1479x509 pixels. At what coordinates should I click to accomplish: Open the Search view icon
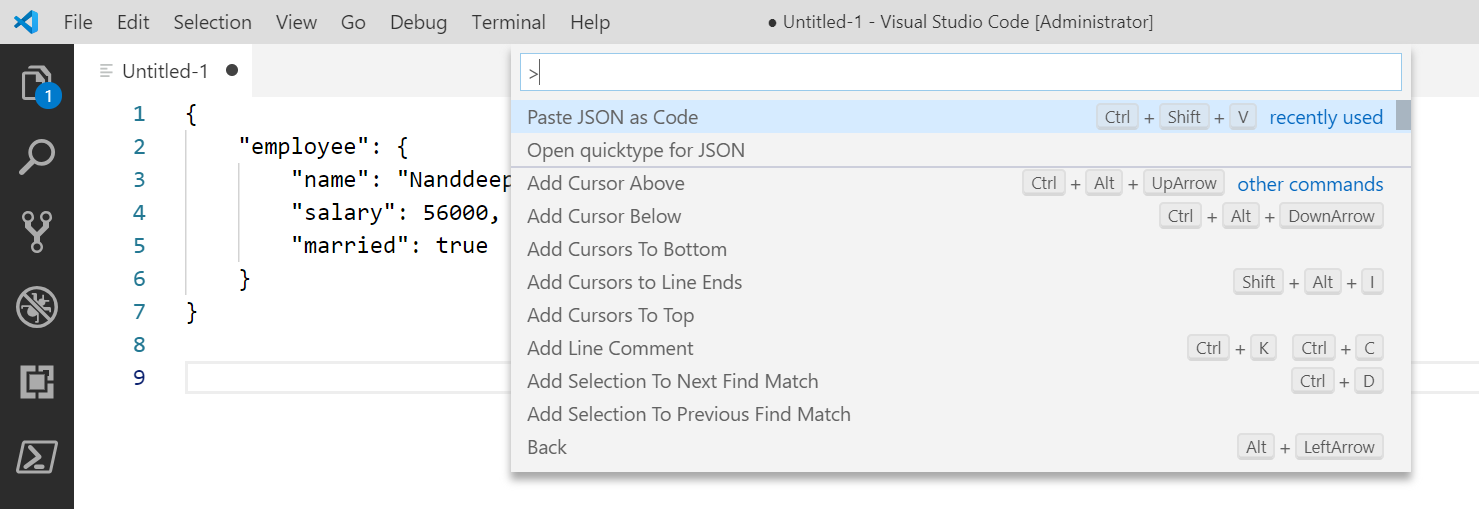click(37, 158)
